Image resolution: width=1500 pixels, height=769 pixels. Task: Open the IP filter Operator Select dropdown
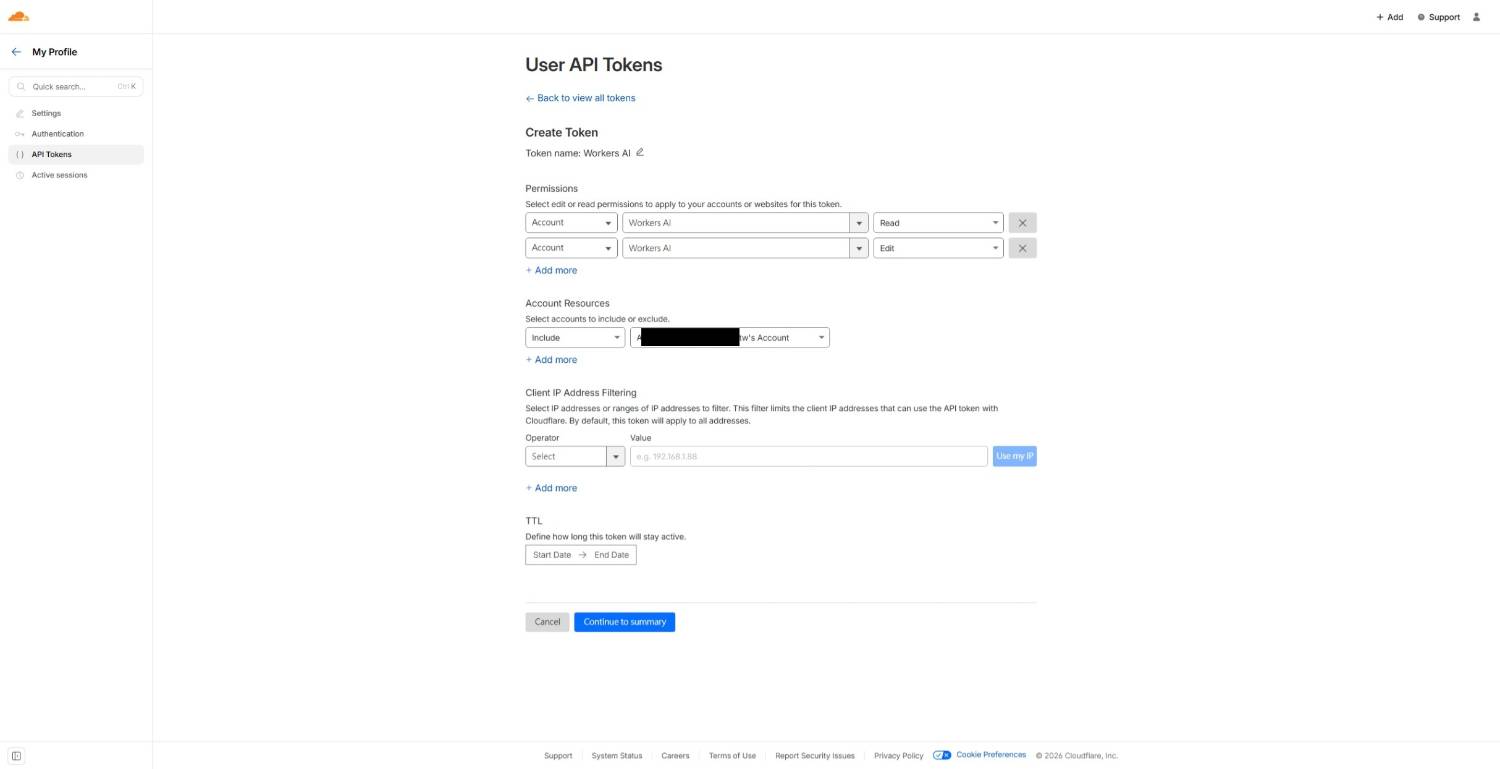(574, 456)
